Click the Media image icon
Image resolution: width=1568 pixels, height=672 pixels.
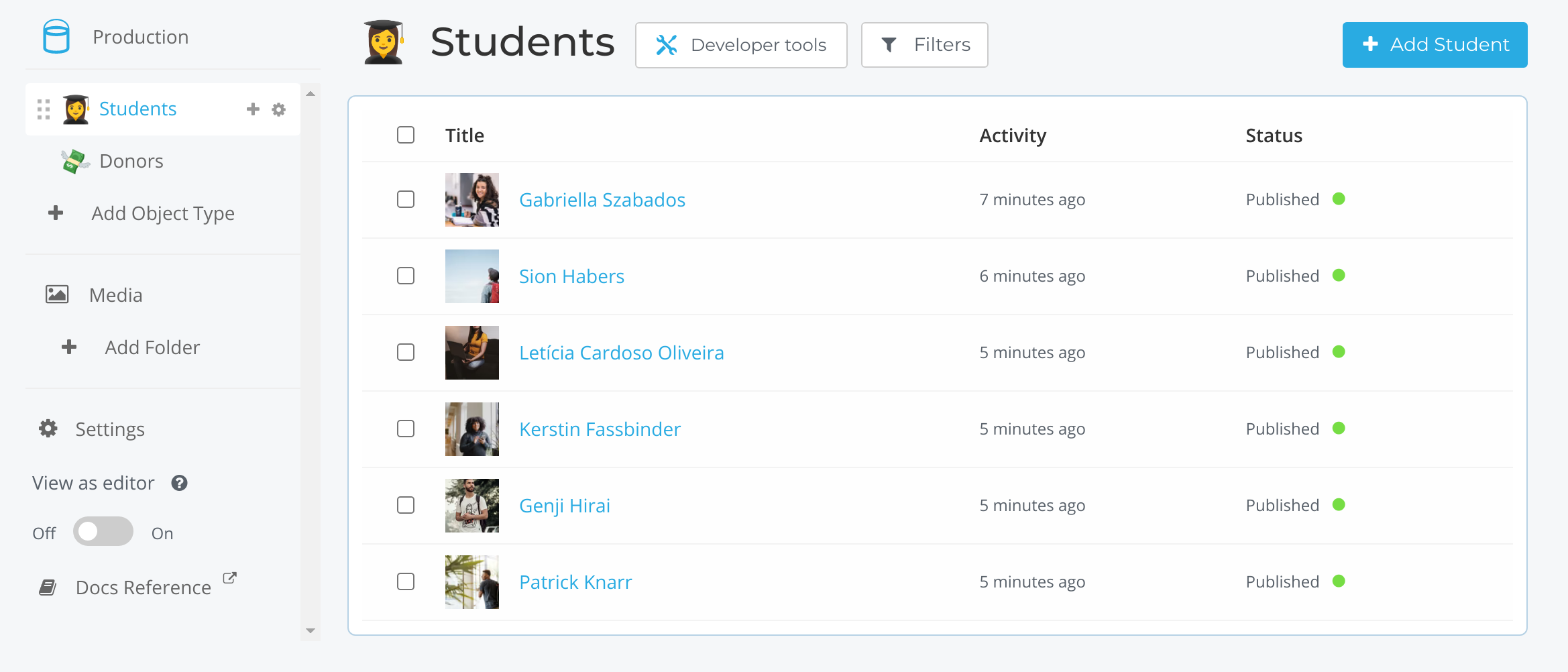point(57,294)
